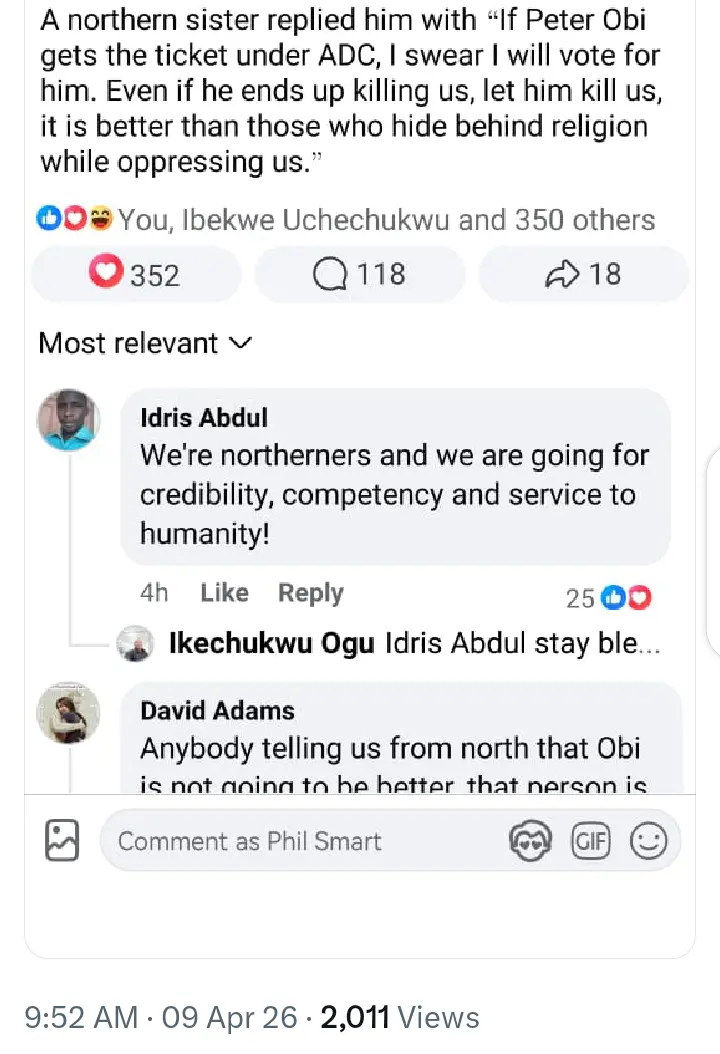Viewport: 720px width, 1054px height.
Task: Expand the Most relevant sort dropdown
Action: 145,343
